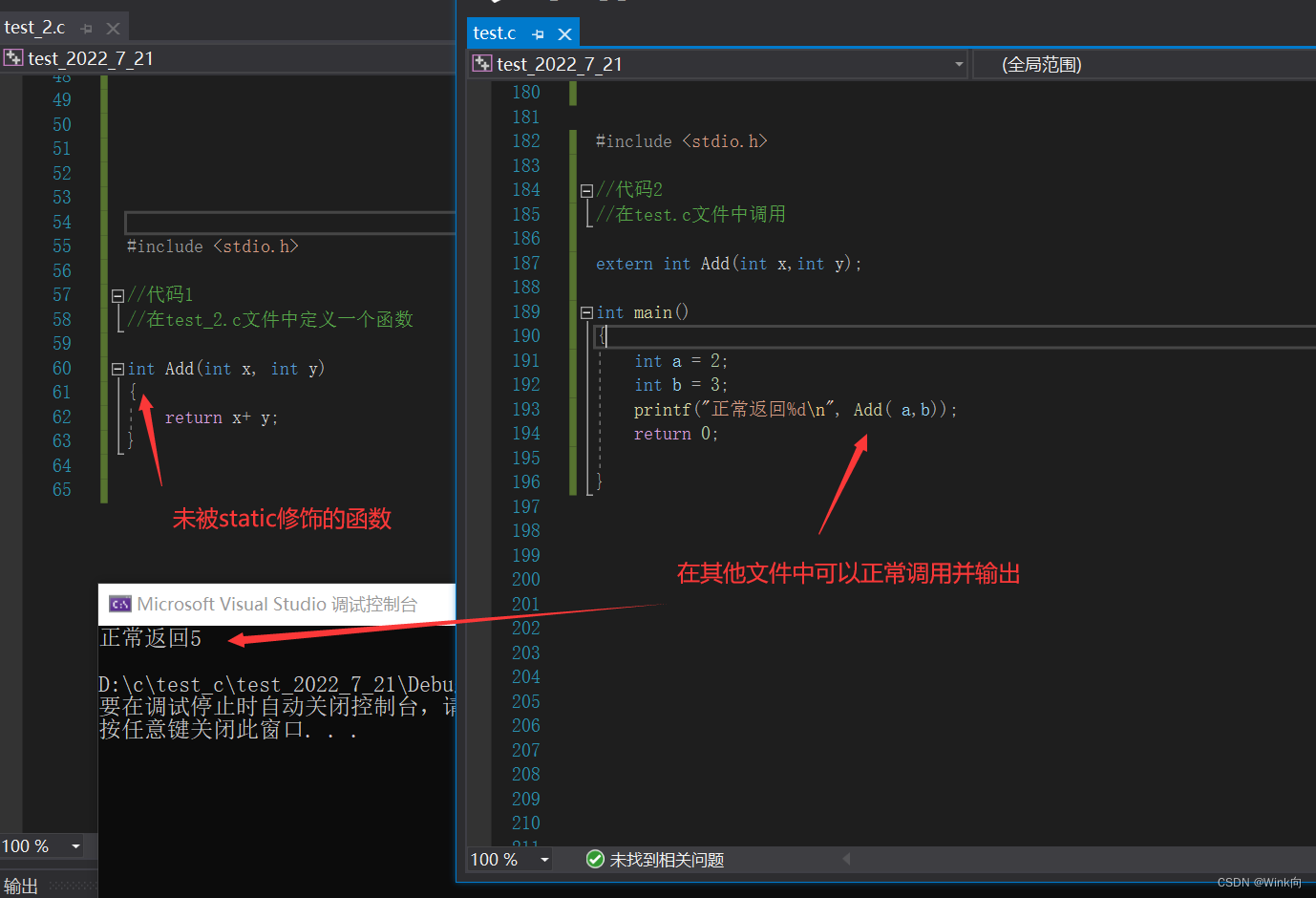Screen dimensions: 1316x898
Task: Click the scroll-left arrow in test.c scrollbar
Action: pos(846,859)
